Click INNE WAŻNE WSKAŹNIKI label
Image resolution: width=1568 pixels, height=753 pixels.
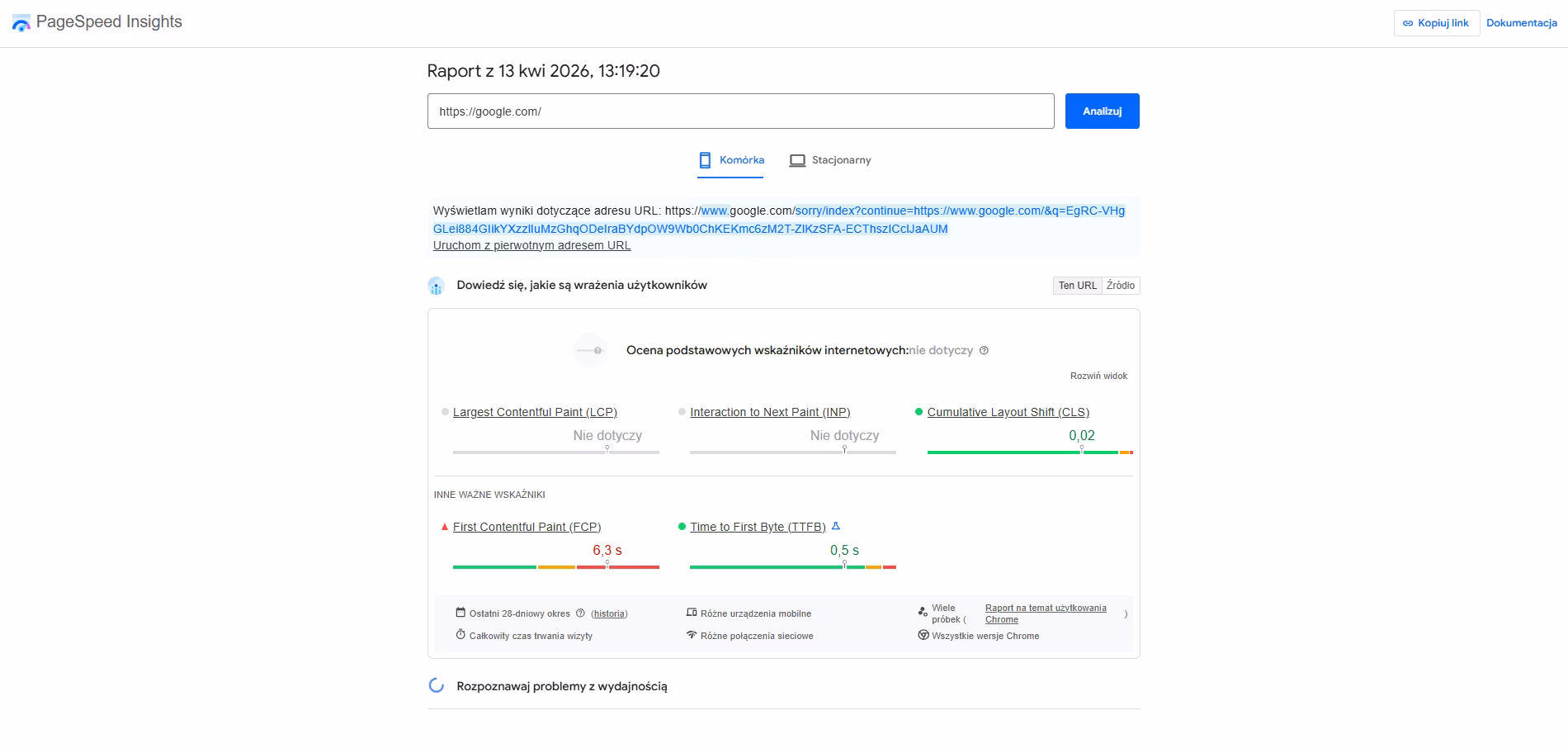pos(489,495)
